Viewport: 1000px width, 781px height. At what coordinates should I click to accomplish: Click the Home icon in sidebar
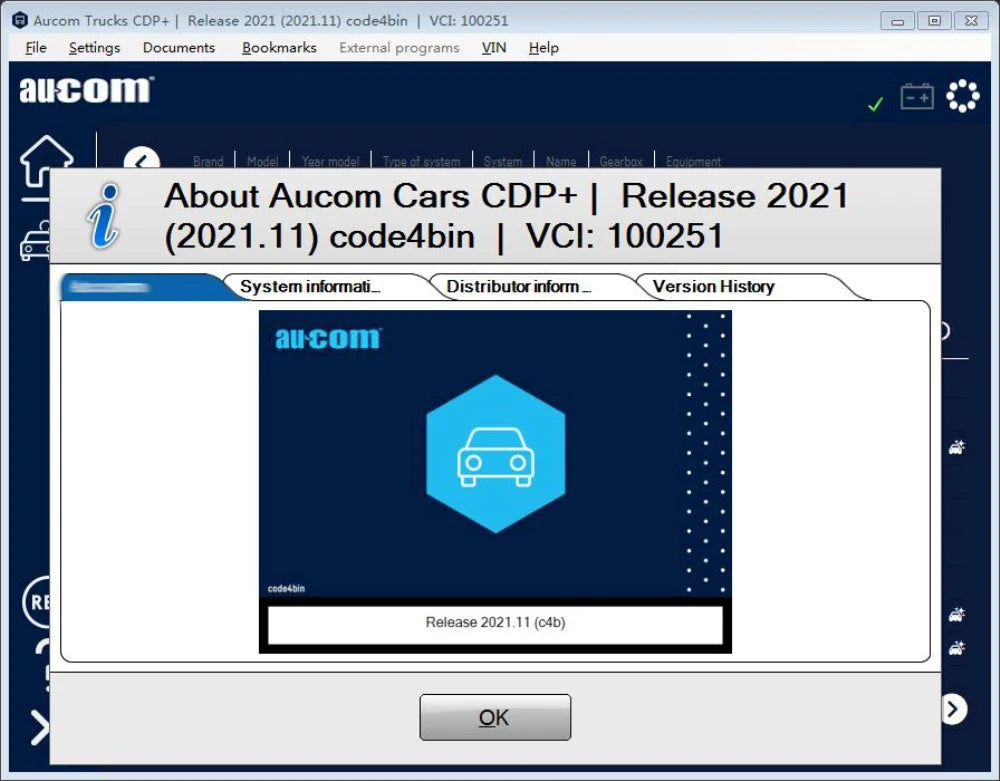pyautogui.click(x=46, y=159)
